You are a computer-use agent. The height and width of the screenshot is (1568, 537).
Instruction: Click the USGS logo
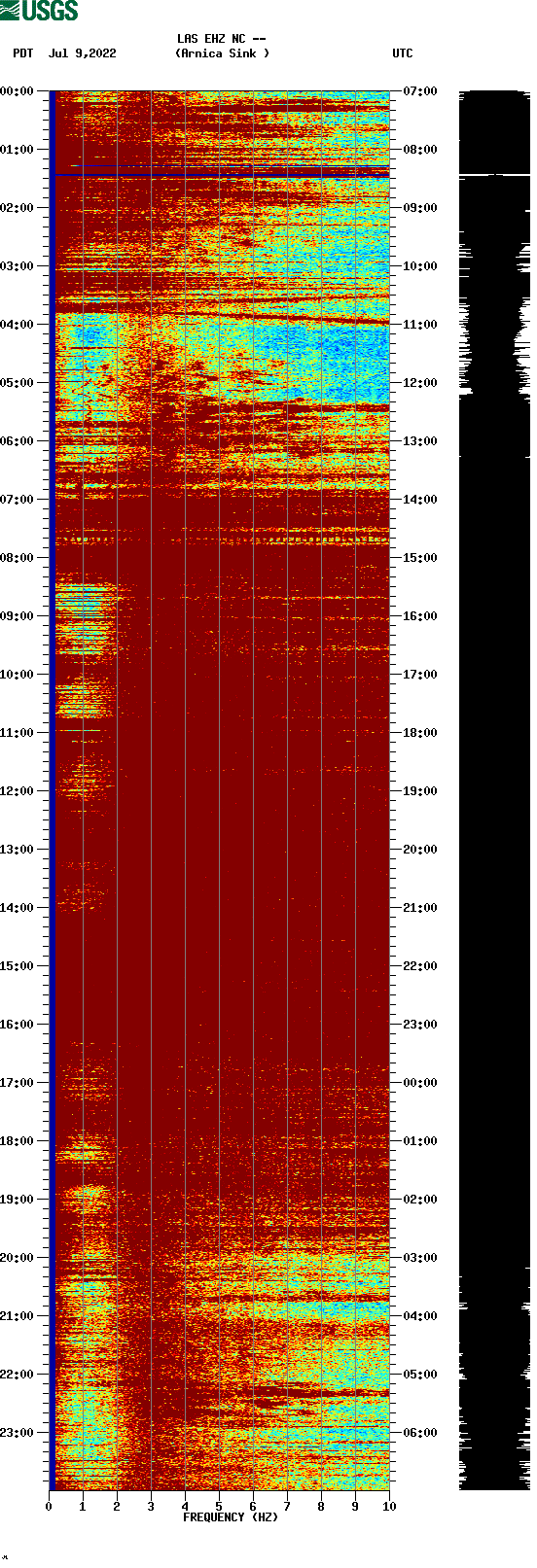coord(39,11)
